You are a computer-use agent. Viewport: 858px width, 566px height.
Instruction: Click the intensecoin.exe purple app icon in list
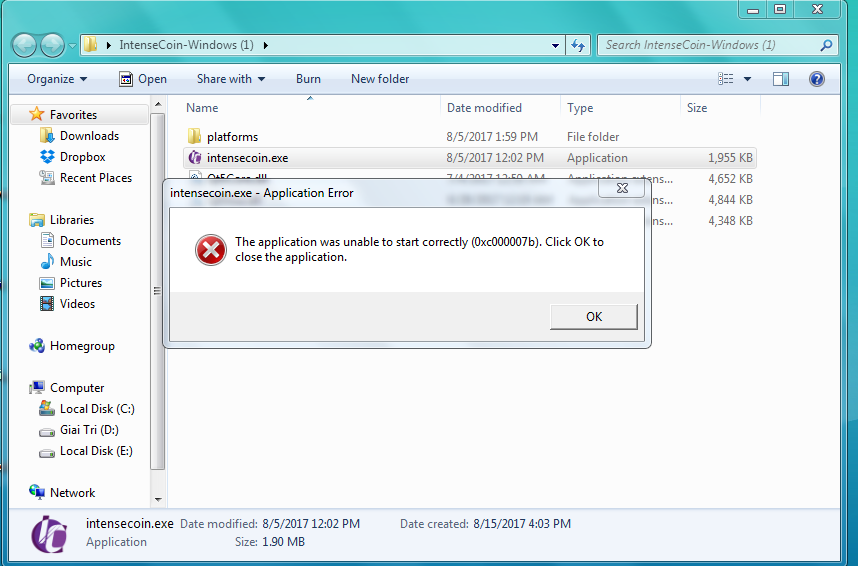pos(195,158)
